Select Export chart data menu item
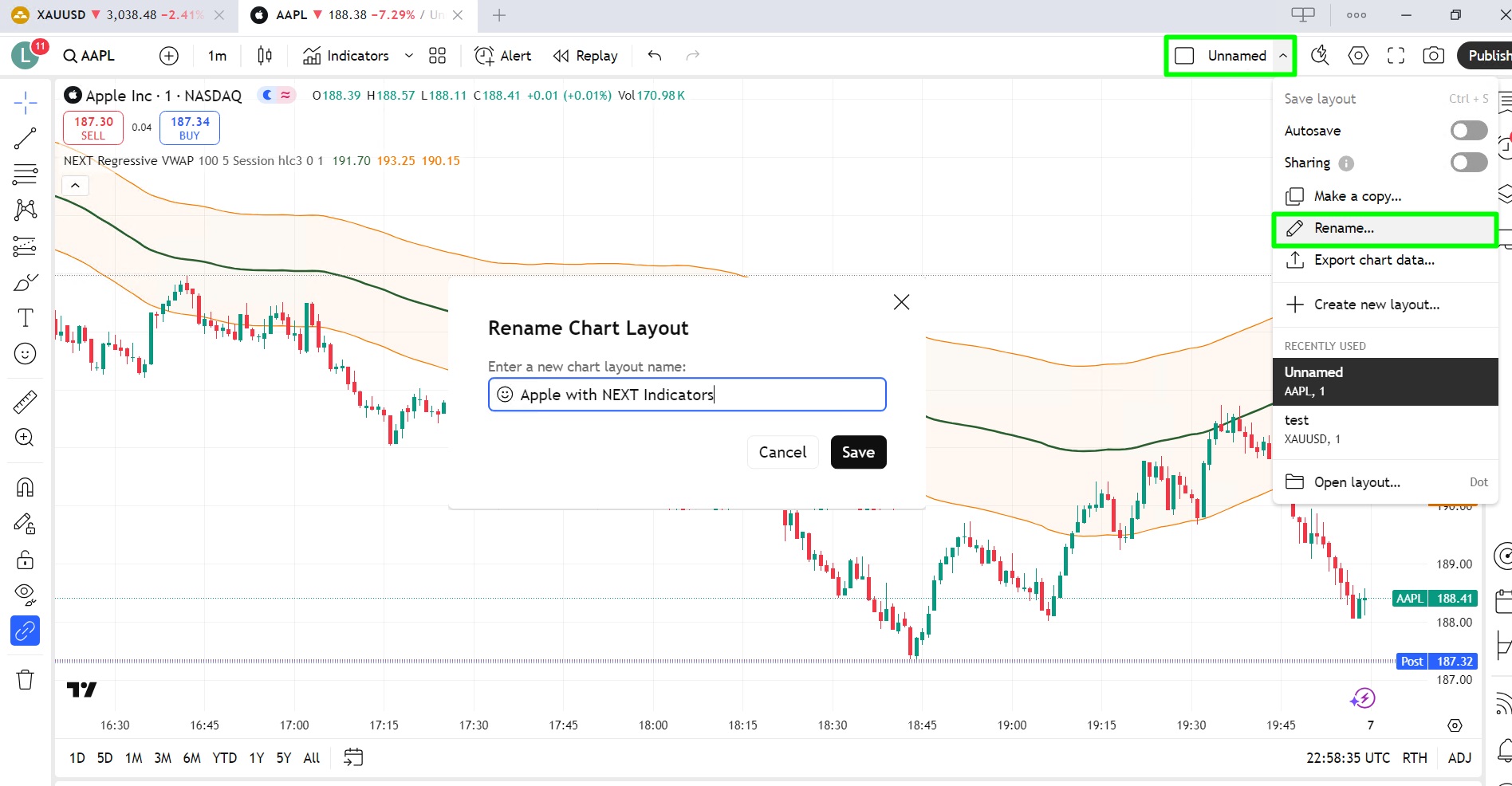The width and height of the screenshot is (1512, 786). click(1373, 260)
